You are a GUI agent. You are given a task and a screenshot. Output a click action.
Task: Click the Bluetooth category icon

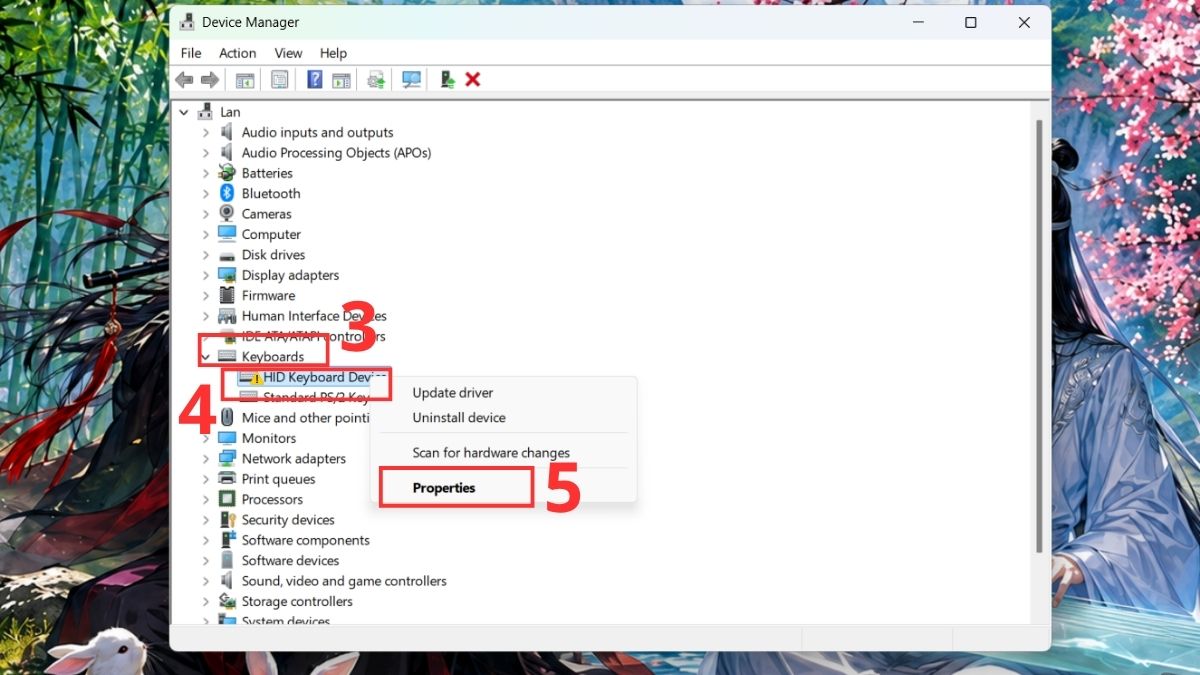pyautogui.click(x=227, y=193)
